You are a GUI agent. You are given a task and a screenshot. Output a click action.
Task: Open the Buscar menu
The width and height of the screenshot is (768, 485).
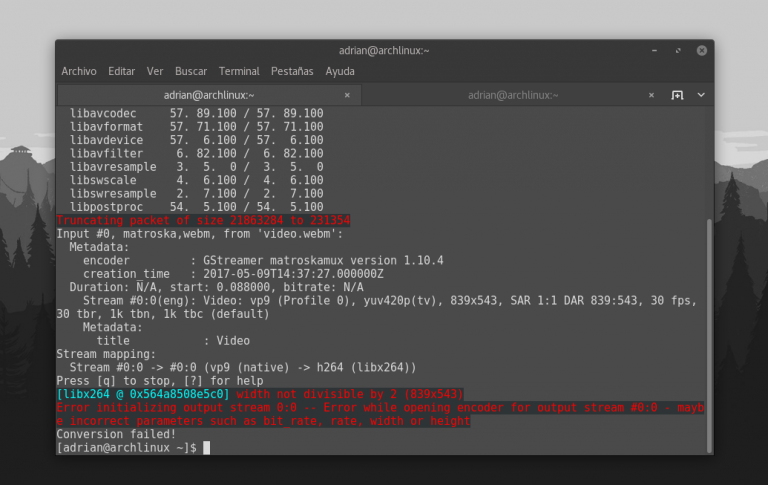[x=191, y=71]
